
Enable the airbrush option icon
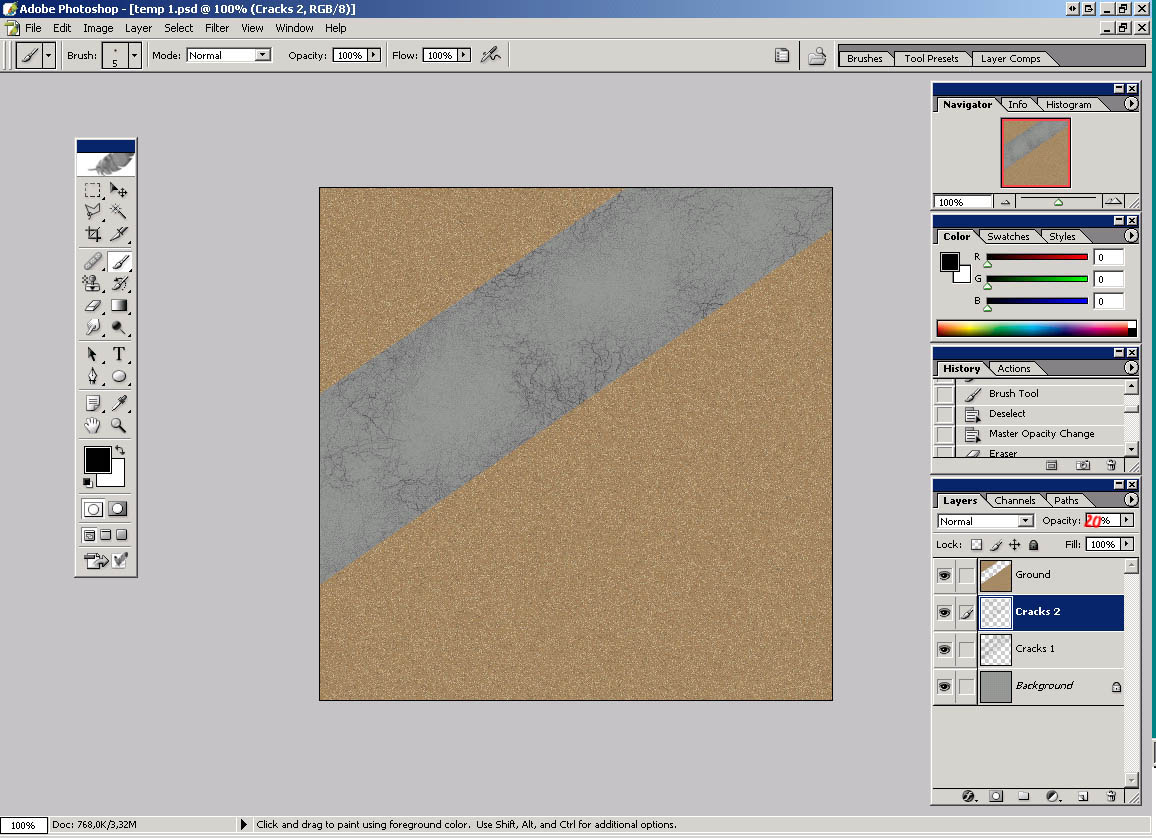point(490,56)
